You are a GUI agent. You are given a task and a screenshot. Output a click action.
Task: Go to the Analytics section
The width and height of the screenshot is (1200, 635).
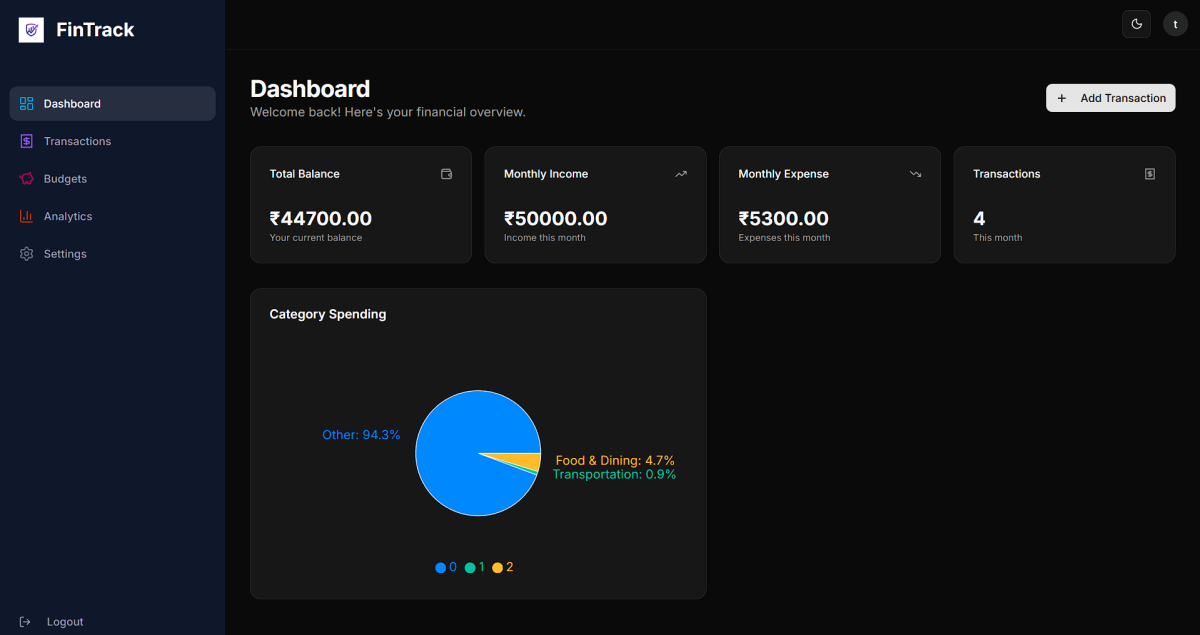pos(68,216)
